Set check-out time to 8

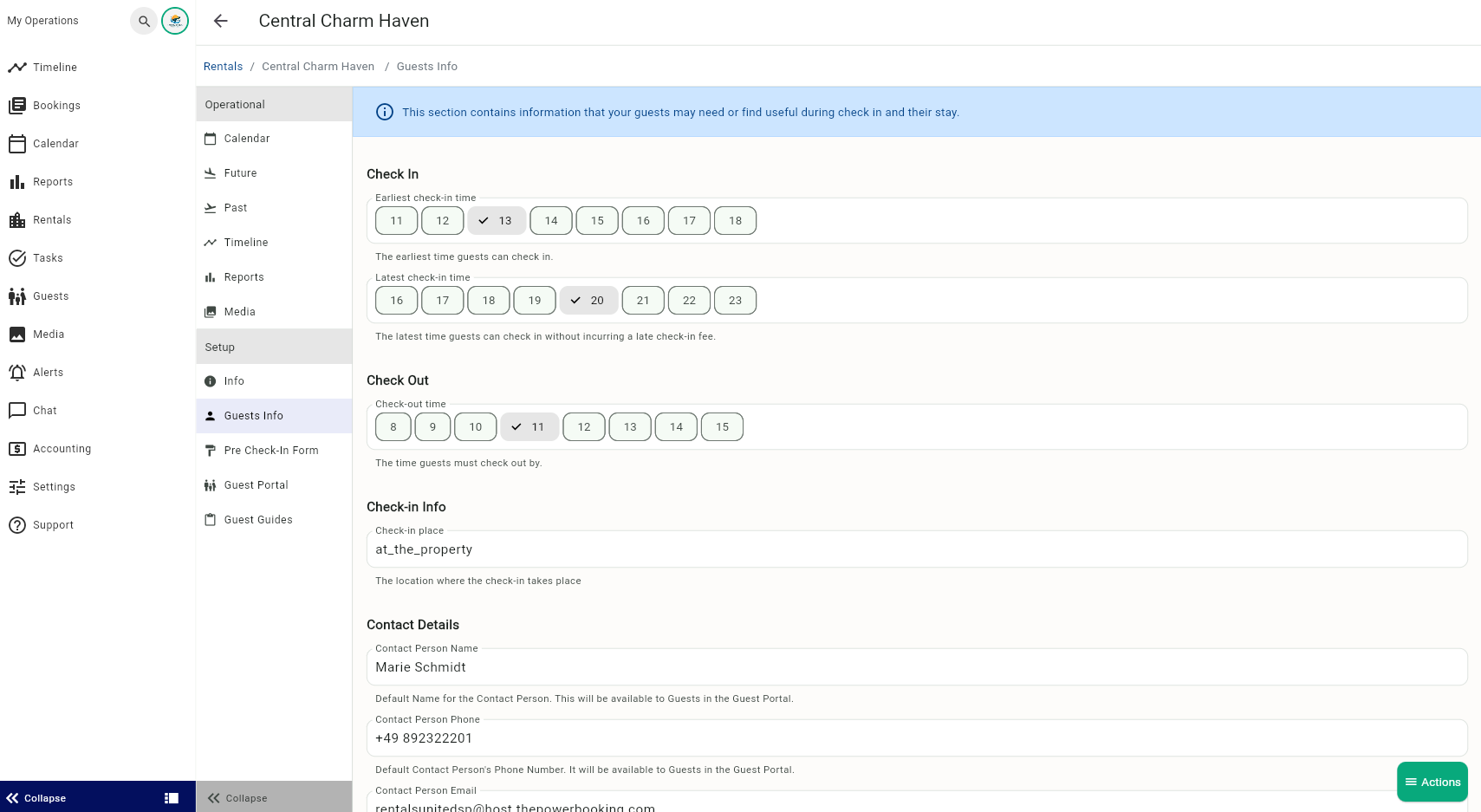coord(393,427)
